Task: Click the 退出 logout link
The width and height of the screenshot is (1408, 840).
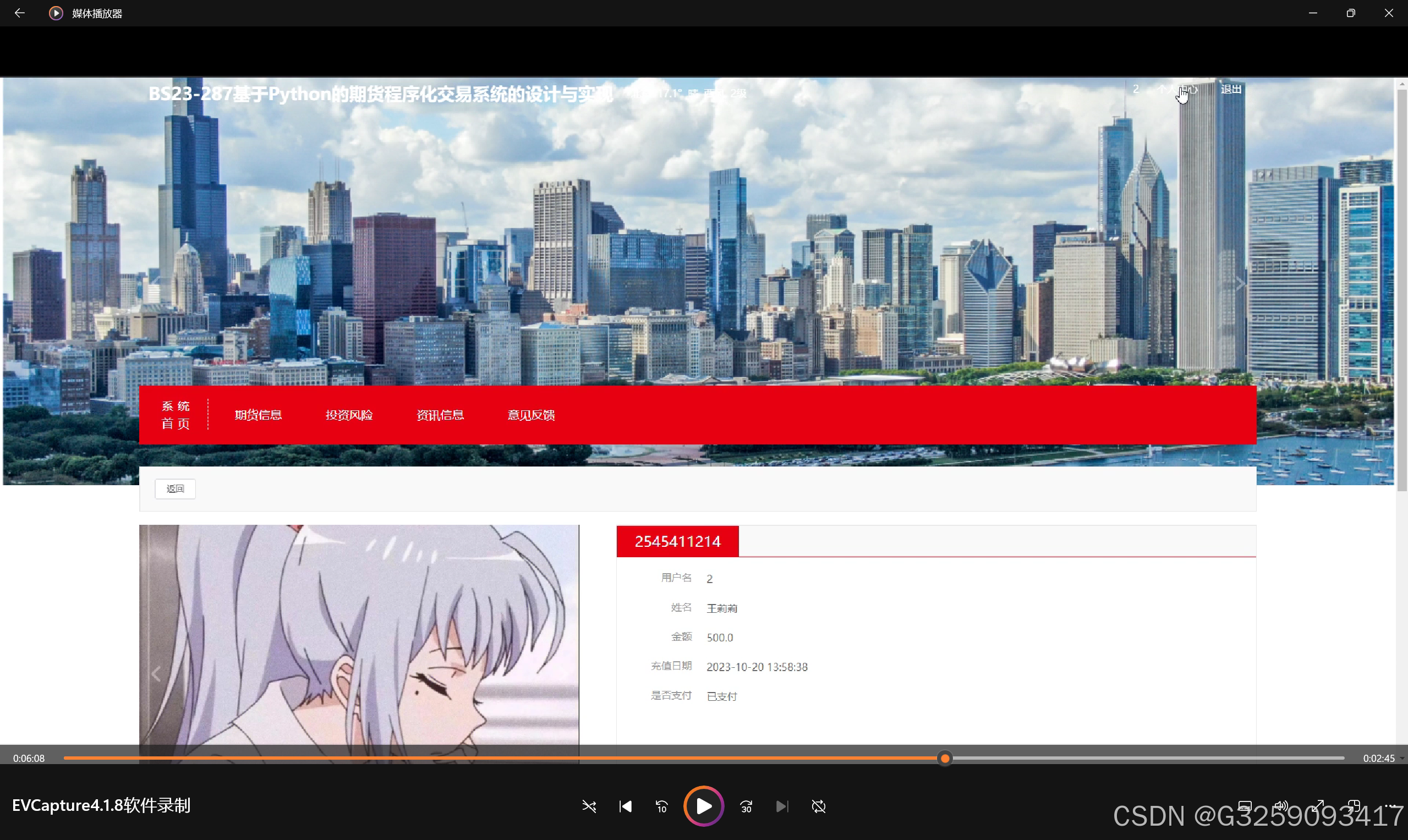Action: (x=1230, y=90)
